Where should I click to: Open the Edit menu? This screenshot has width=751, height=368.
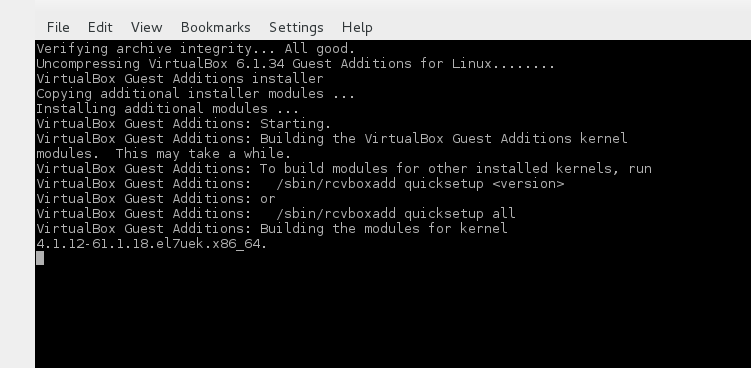point(100,27)
